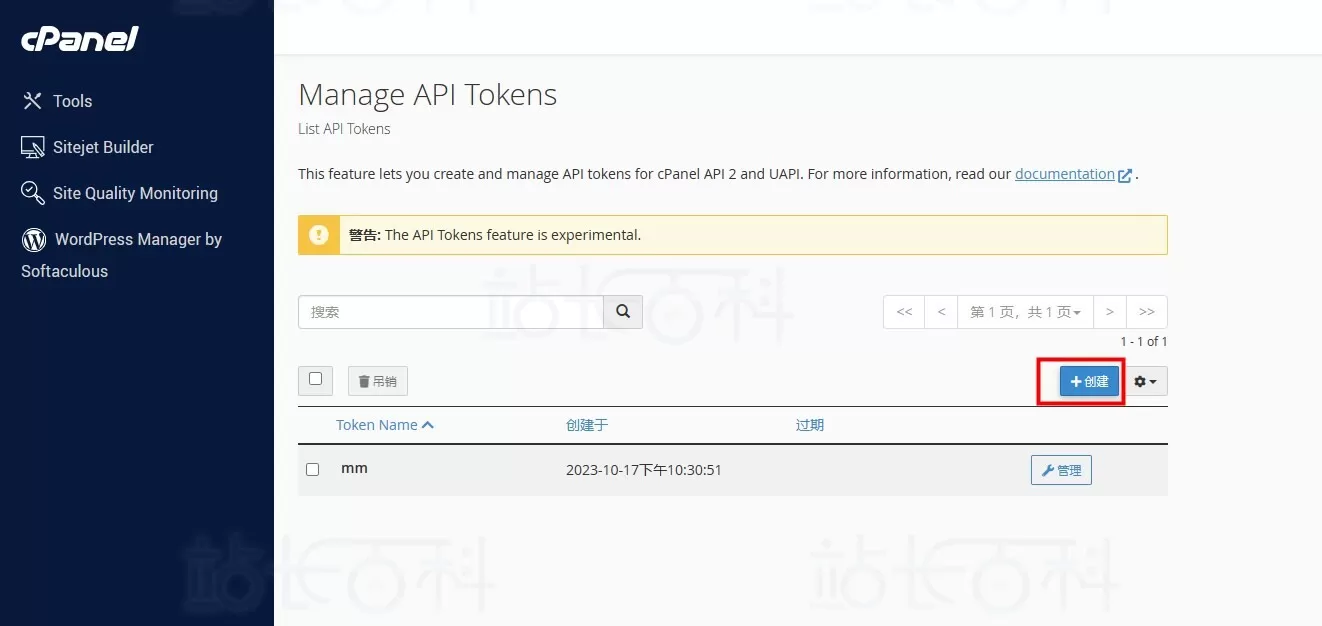Click into the 搜索 search field
This screenshot has height=626, width=1322.
(450, 312)
